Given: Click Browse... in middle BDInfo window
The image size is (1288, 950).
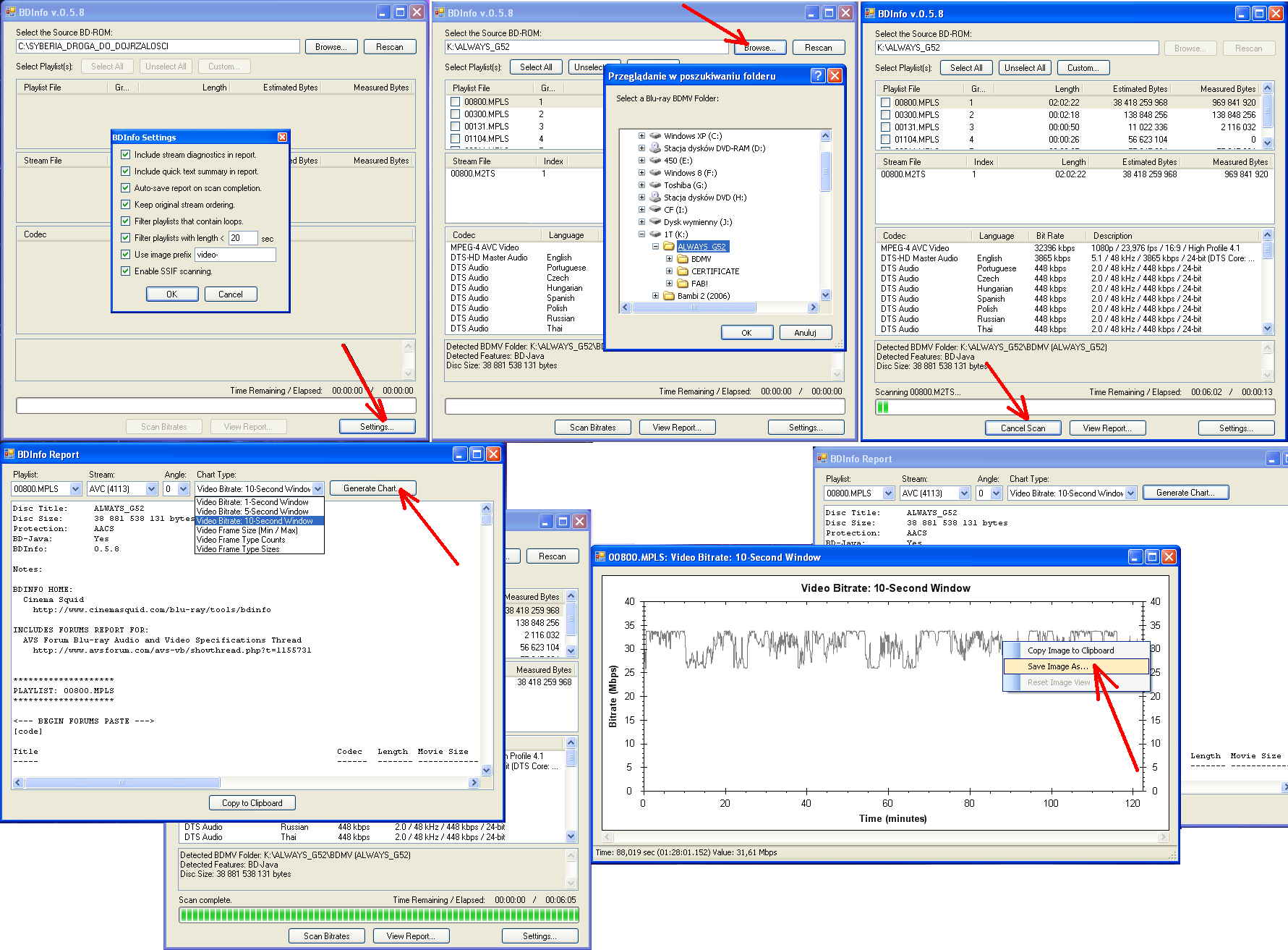Looking at the screenshot, I should pyautogui.click(x=760, y=48).
